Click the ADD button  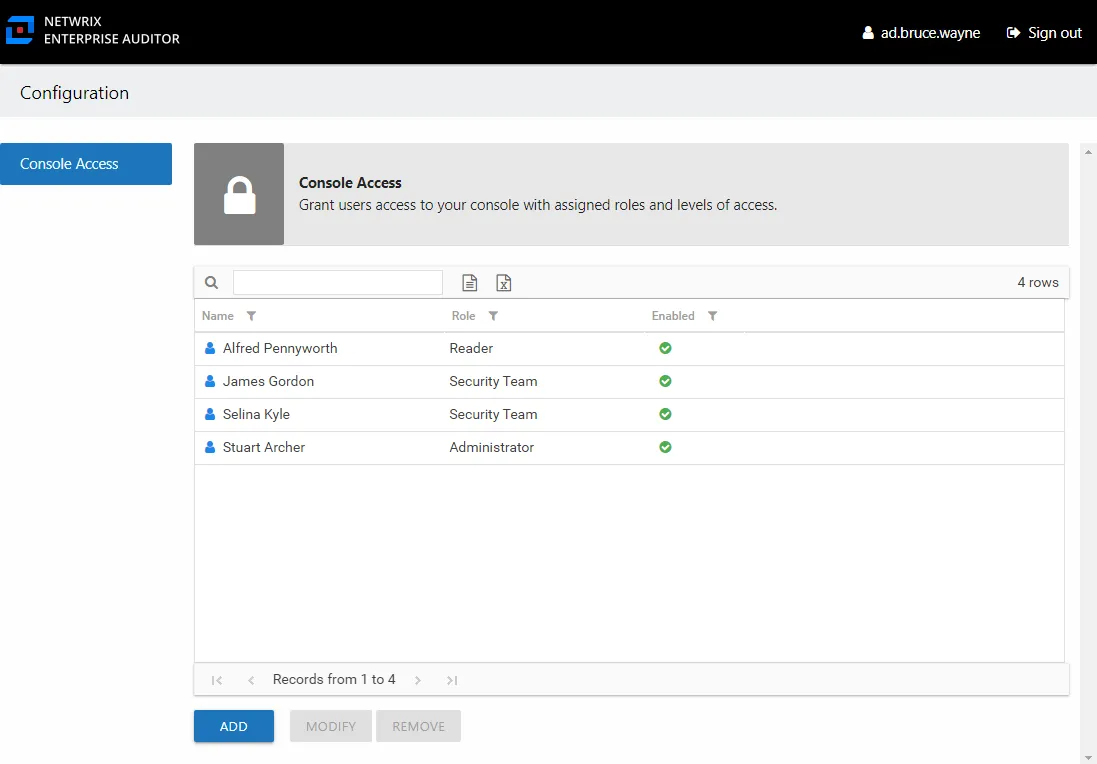click(234, 726)
